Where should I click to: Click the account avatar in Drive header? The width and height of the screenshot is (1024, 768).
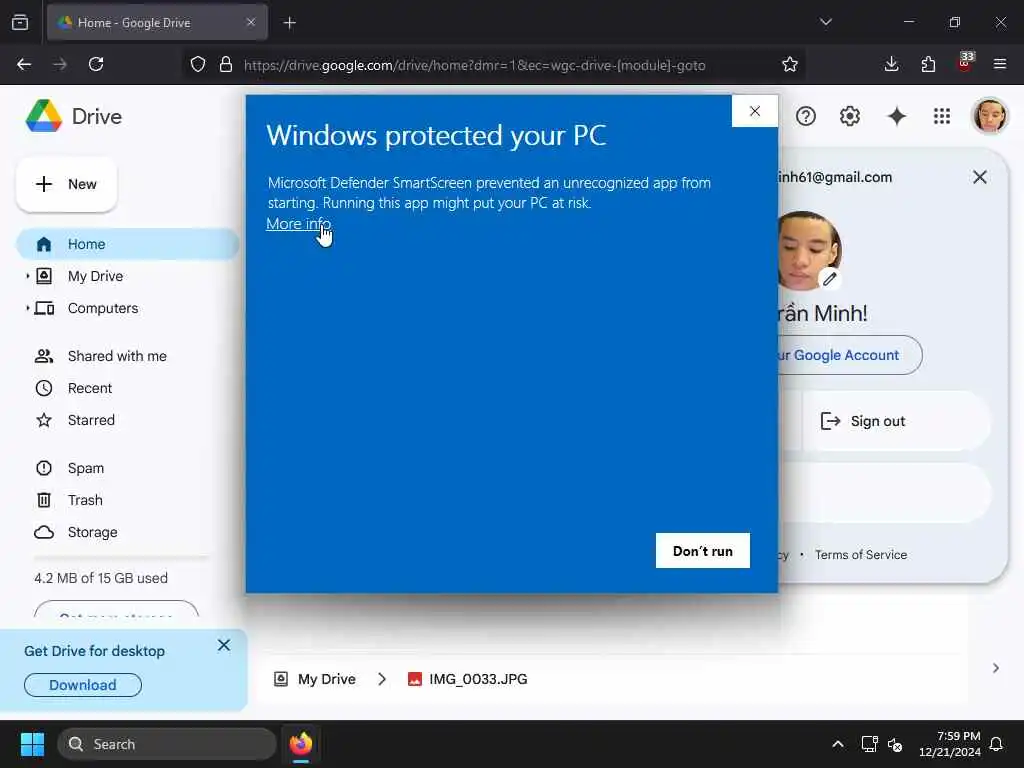[x=990, y=116]
